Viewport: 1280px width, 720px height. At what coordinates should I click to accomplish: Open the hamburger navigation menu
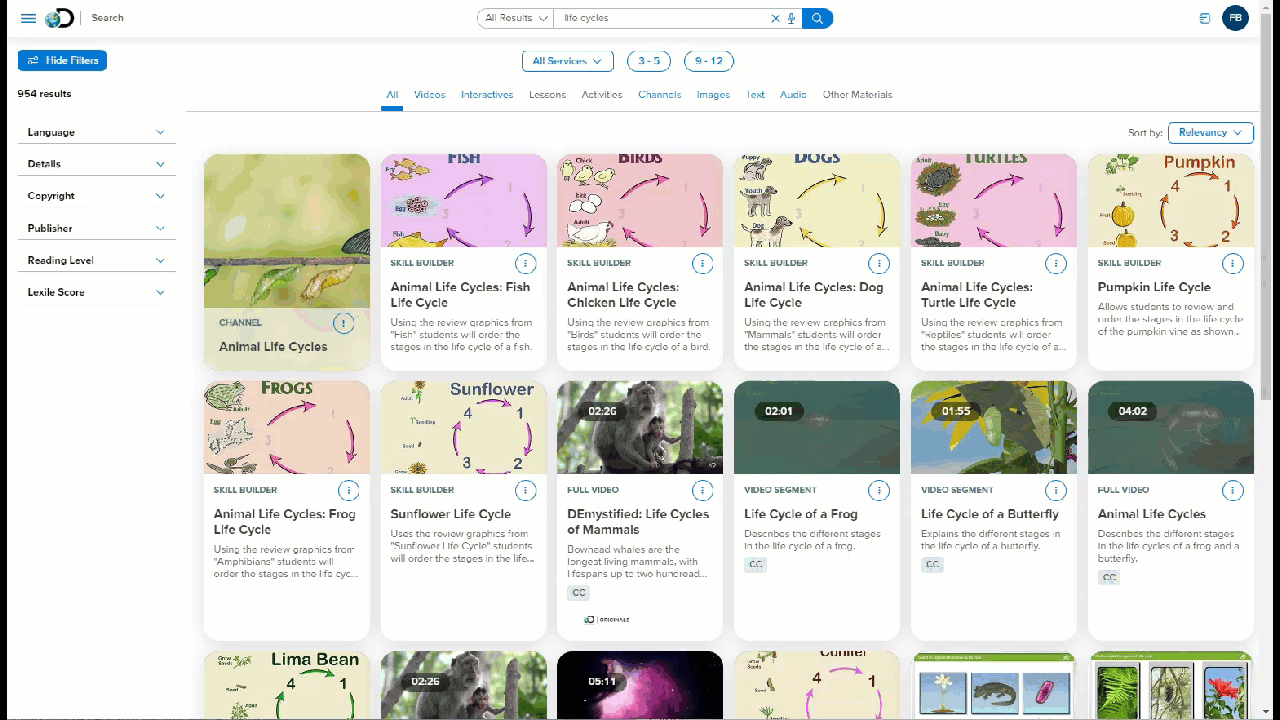click(x=28, y=17)
